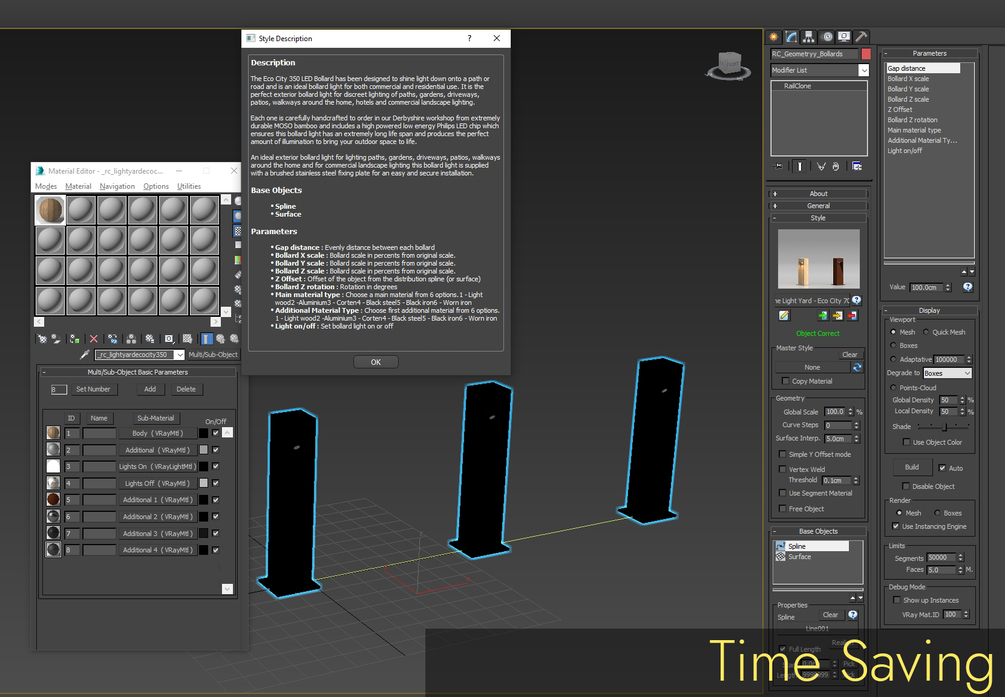Open the Degrade to Boxes dropdown
The height and width of the screenshot is (697, 1005).
[947, 373]
